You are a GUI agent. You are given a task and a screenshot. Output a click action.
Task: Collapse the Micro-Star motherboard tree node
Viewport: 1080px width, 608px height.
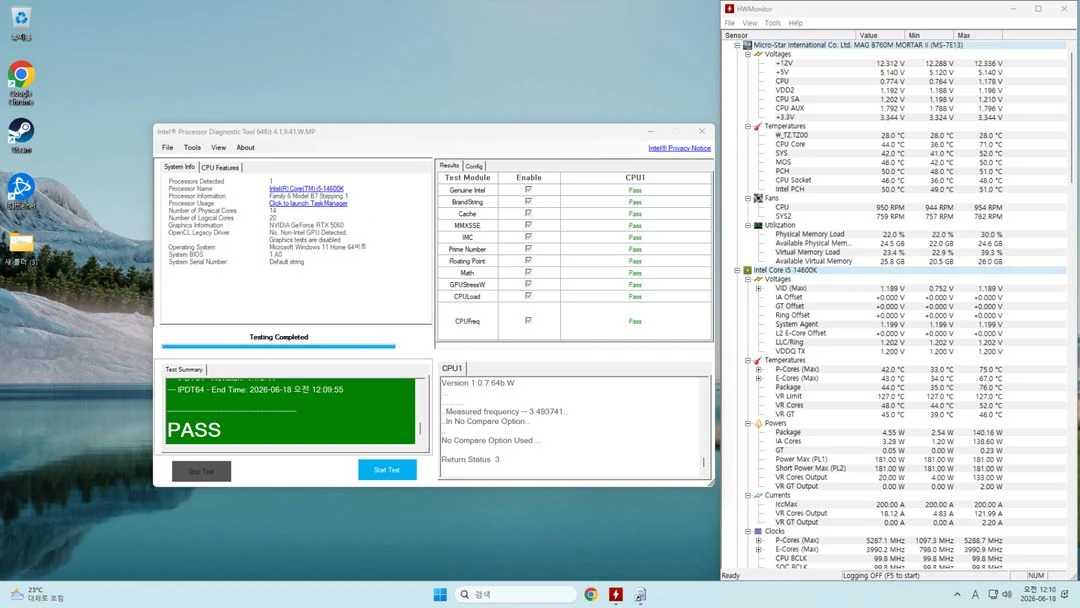coord(737,45)
